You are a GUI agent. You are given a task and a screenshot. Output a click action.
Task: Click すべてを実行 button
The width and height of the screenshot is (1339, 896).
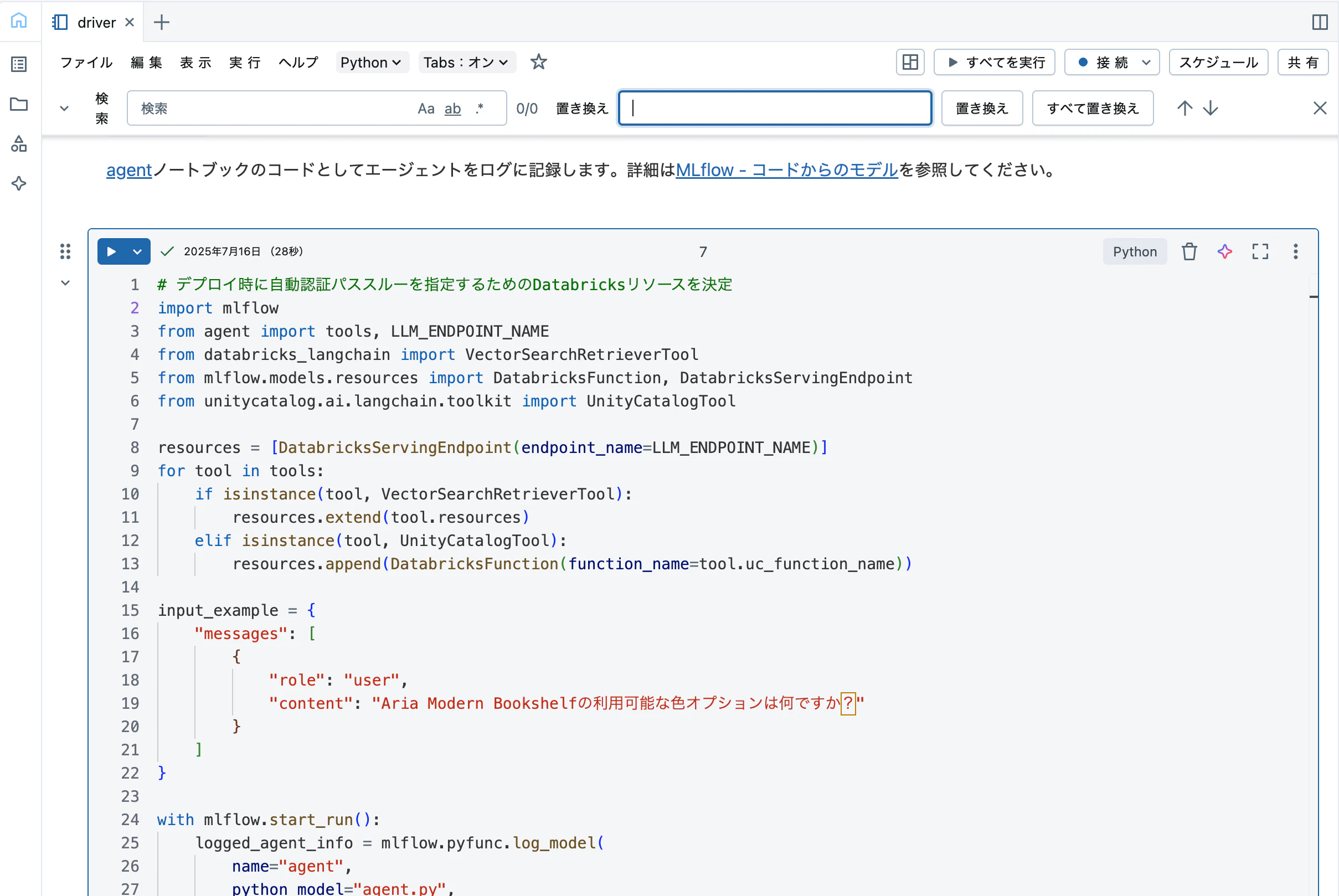[x=994, y=62]
